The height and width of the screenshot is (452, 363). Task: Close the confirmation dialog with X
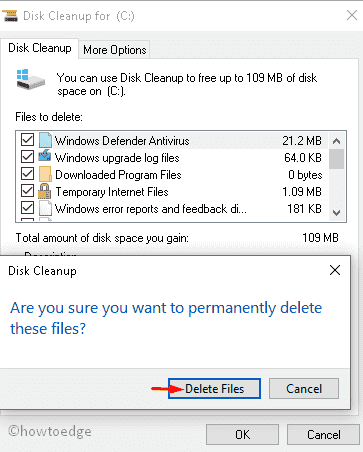click(x=335, y=270)
